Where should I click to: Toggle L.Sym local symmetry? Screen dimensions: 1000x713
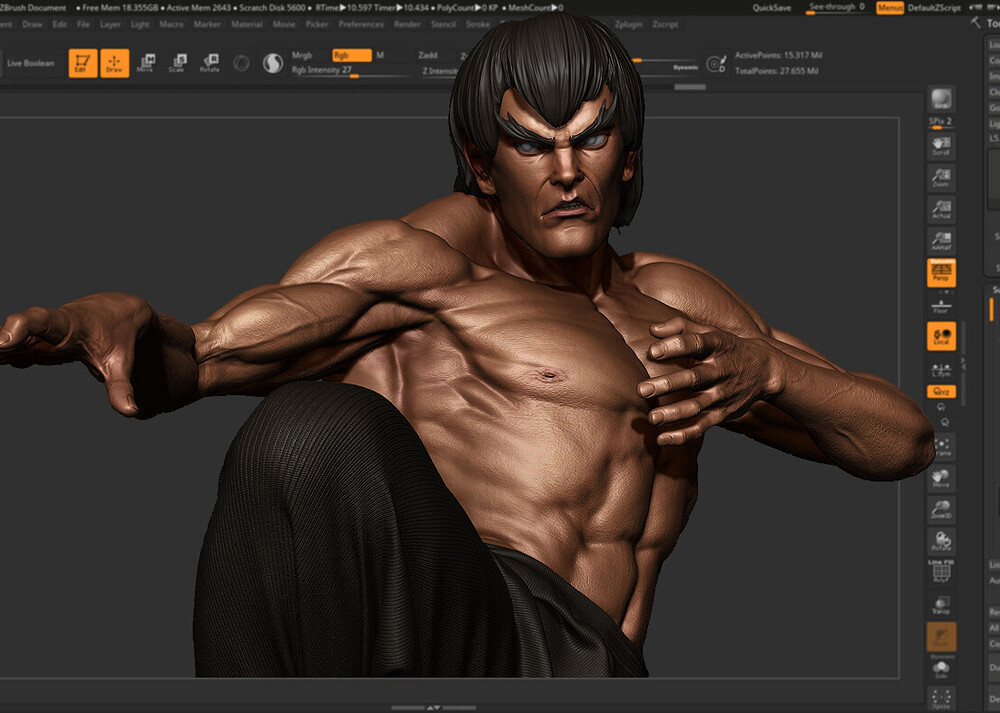pyautogui.click(x=941, y=371)
